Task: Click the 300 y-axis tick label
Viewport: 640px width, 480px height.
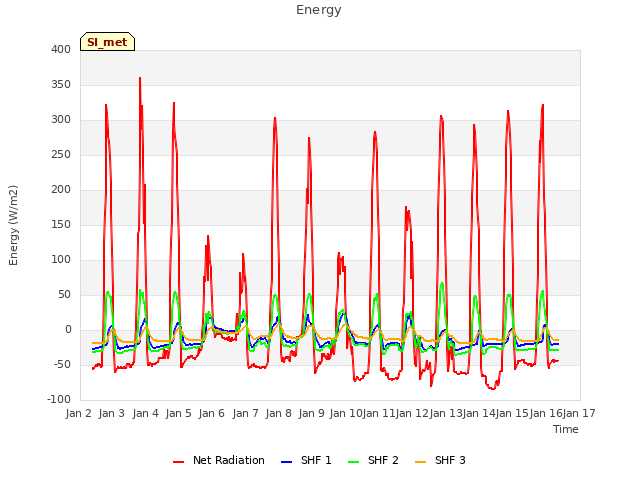Action: point(61,120)
